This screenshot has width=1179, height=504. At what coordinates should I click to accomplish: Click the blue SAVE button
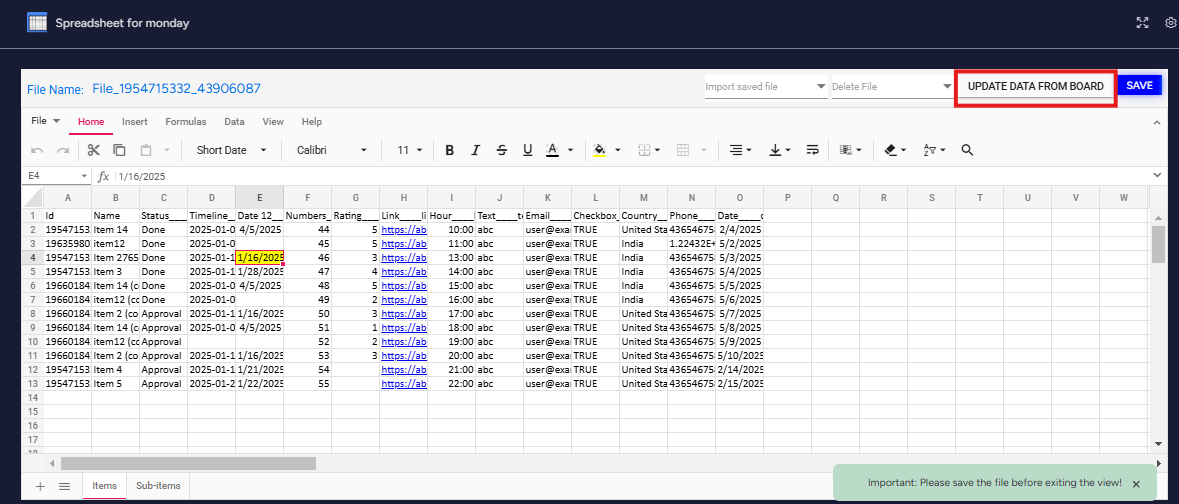(1139, 86)
